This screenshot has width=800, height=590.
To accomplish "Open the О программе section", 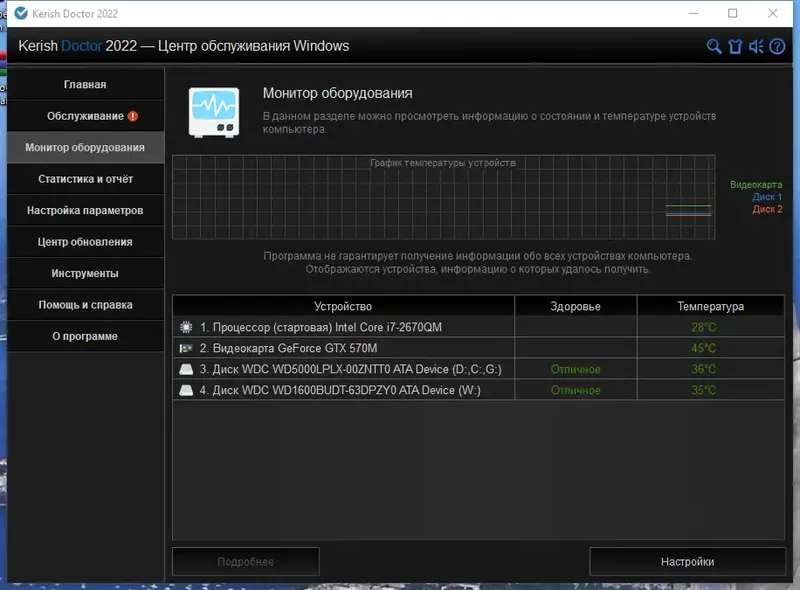I will pos(85,336).
